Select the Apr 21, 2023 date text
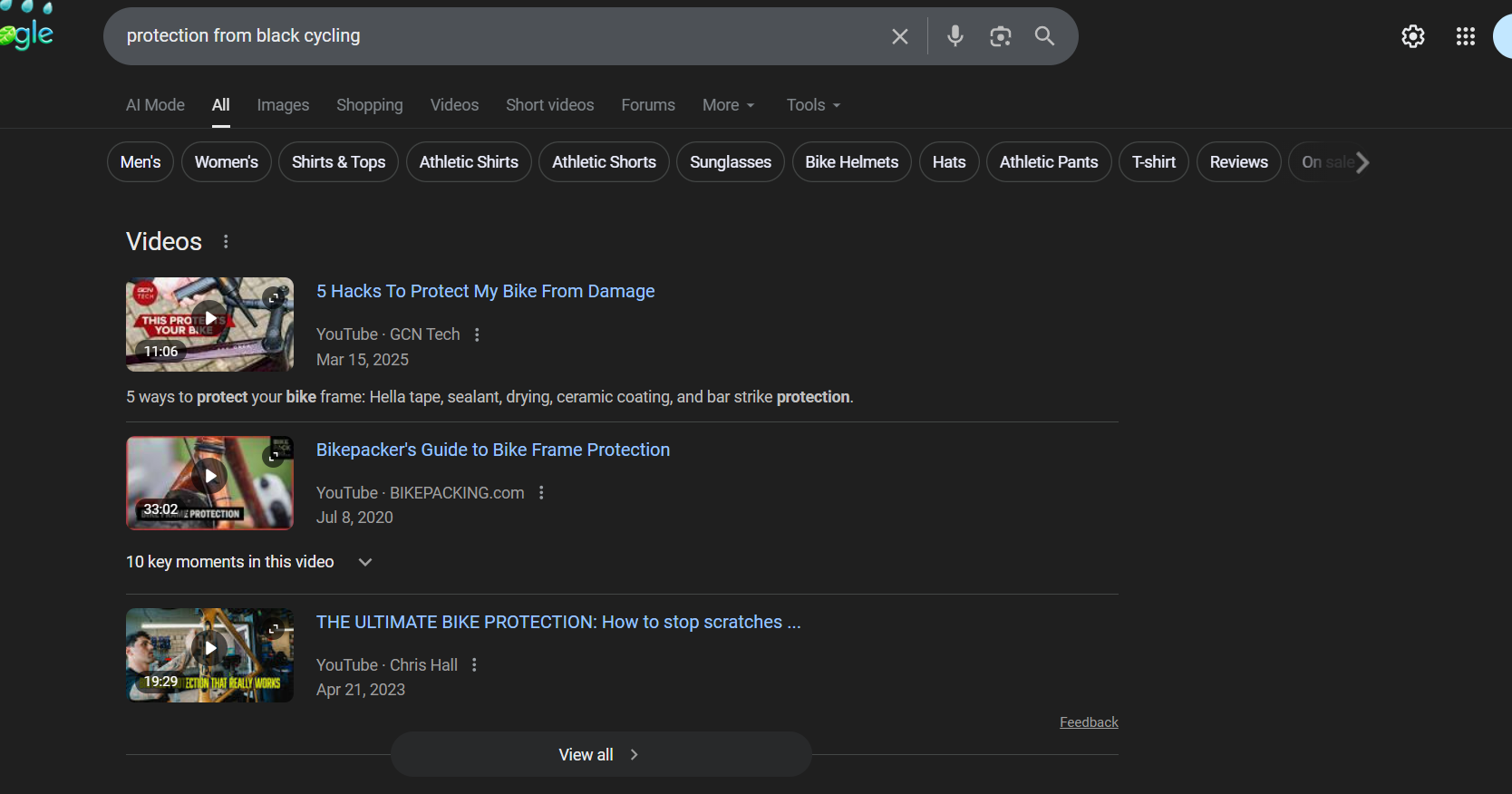Image resolution: width=1512 pixels, height=794 pixels. click(x=361, y=690)
